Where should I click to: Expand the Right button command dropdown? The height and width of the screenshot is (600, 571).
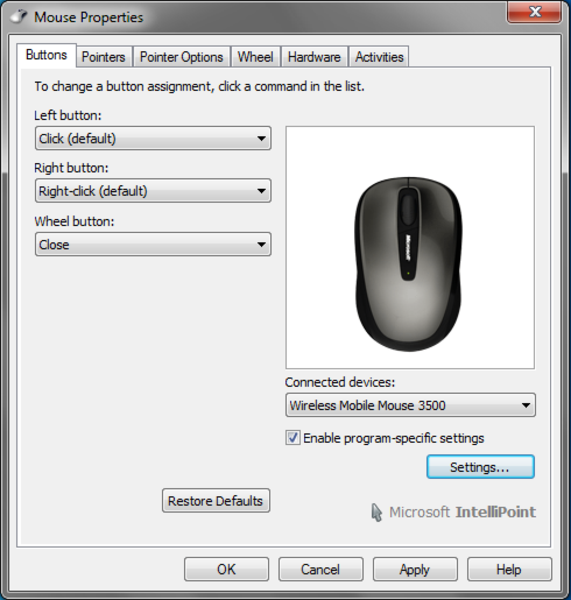click(x=153, y=191)
